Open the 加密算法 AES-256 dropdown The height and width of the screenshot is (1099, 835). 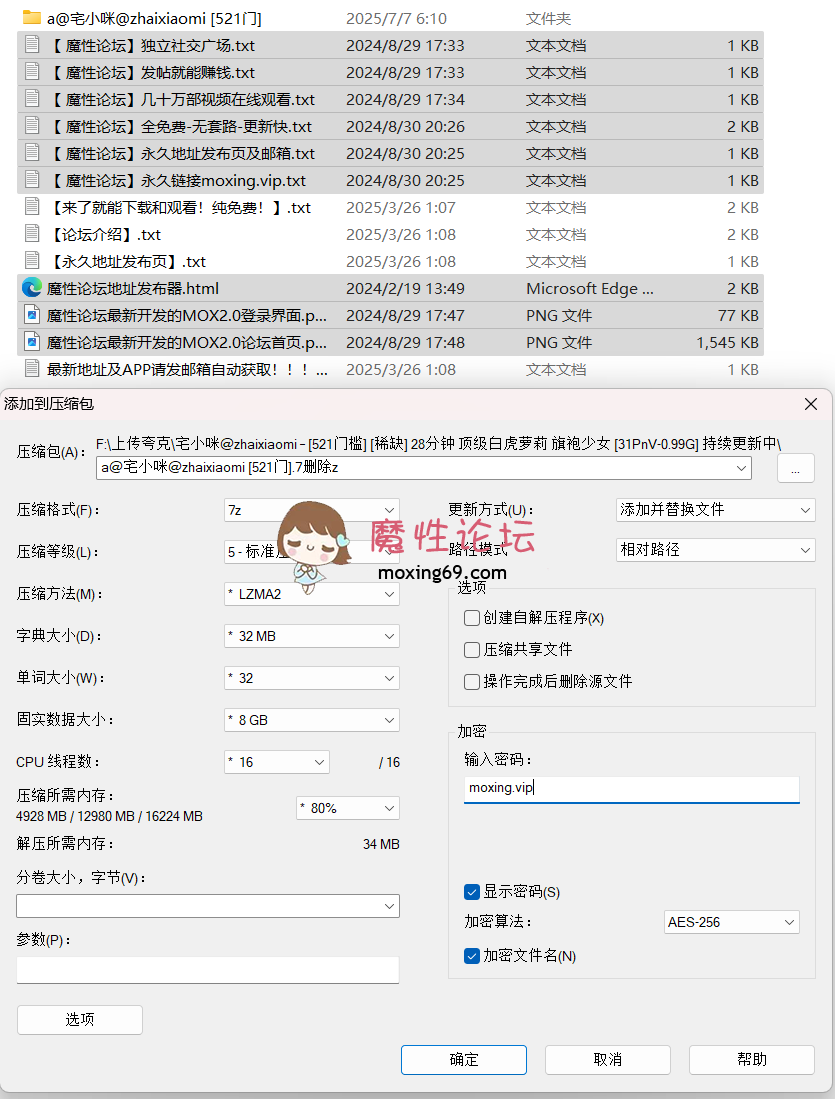click(731, 922)
